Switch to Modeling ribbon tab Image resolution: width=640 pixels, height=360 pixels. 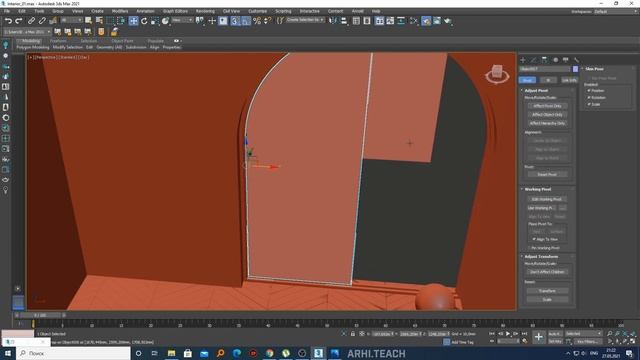tap(31, 41)
